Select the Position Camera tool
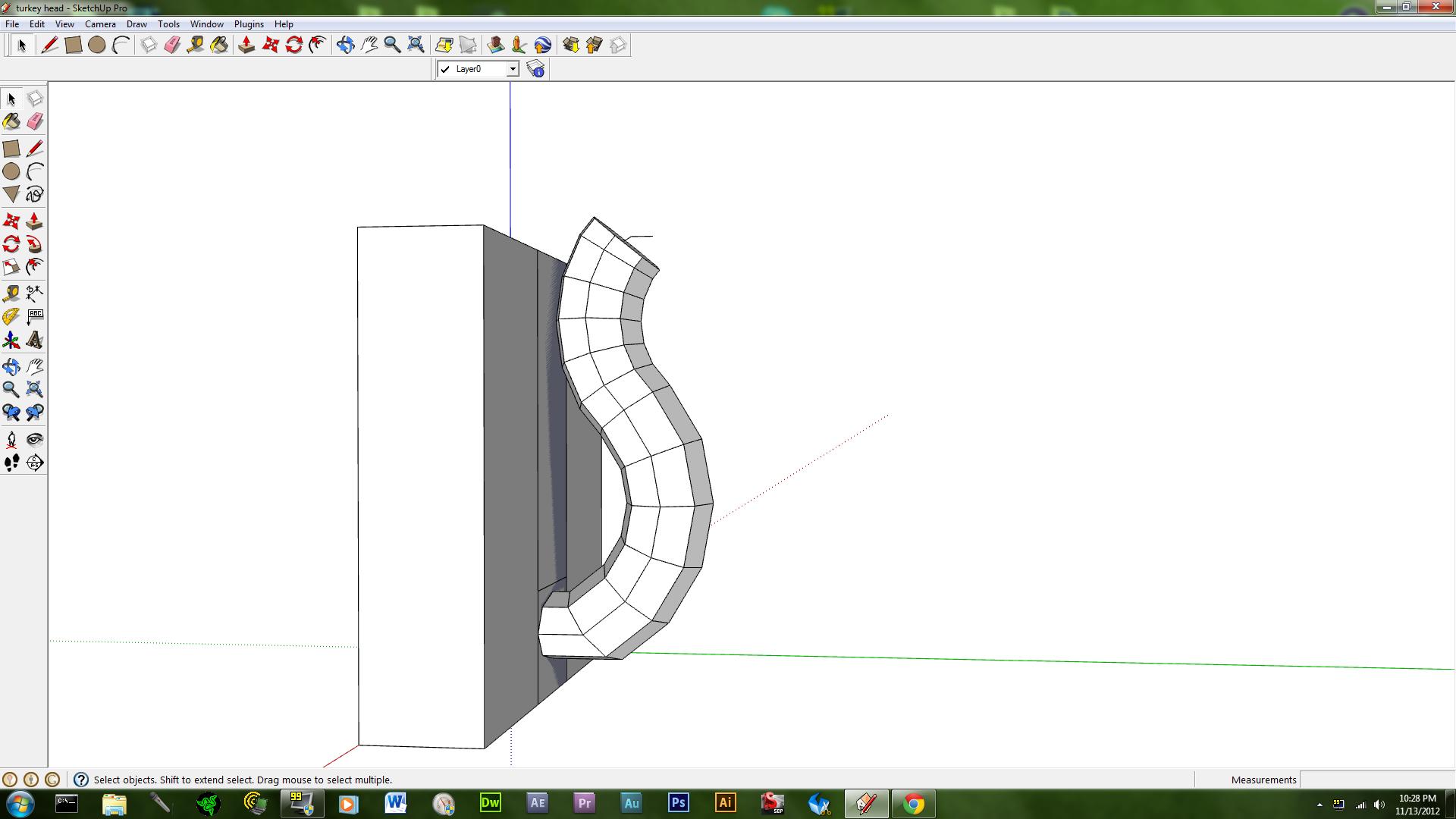The height and width of the screenshot is (819, 1456). (11, 440)
